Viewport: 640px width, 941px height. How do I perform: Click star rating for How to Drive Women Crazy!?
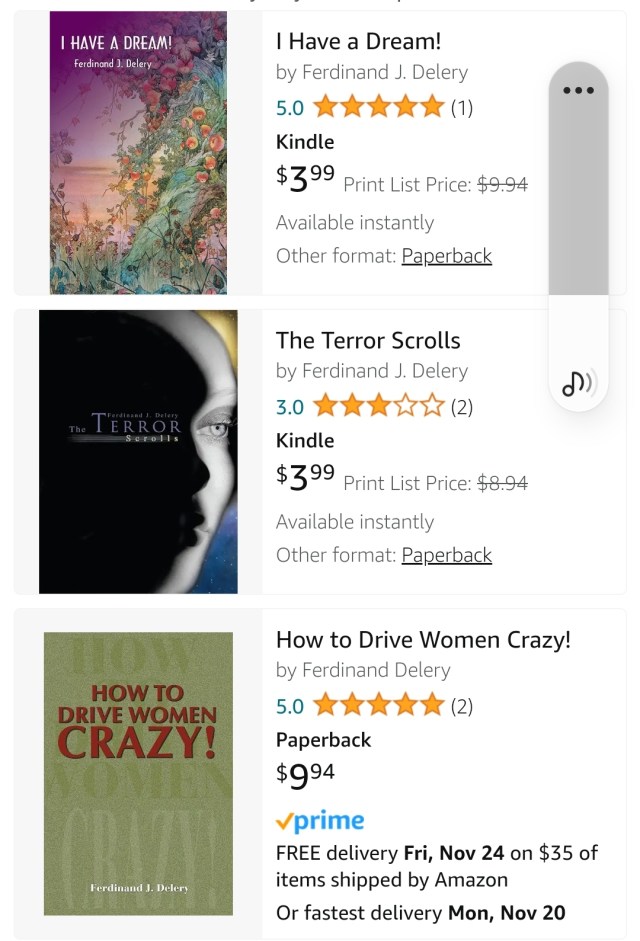(379, 706)
